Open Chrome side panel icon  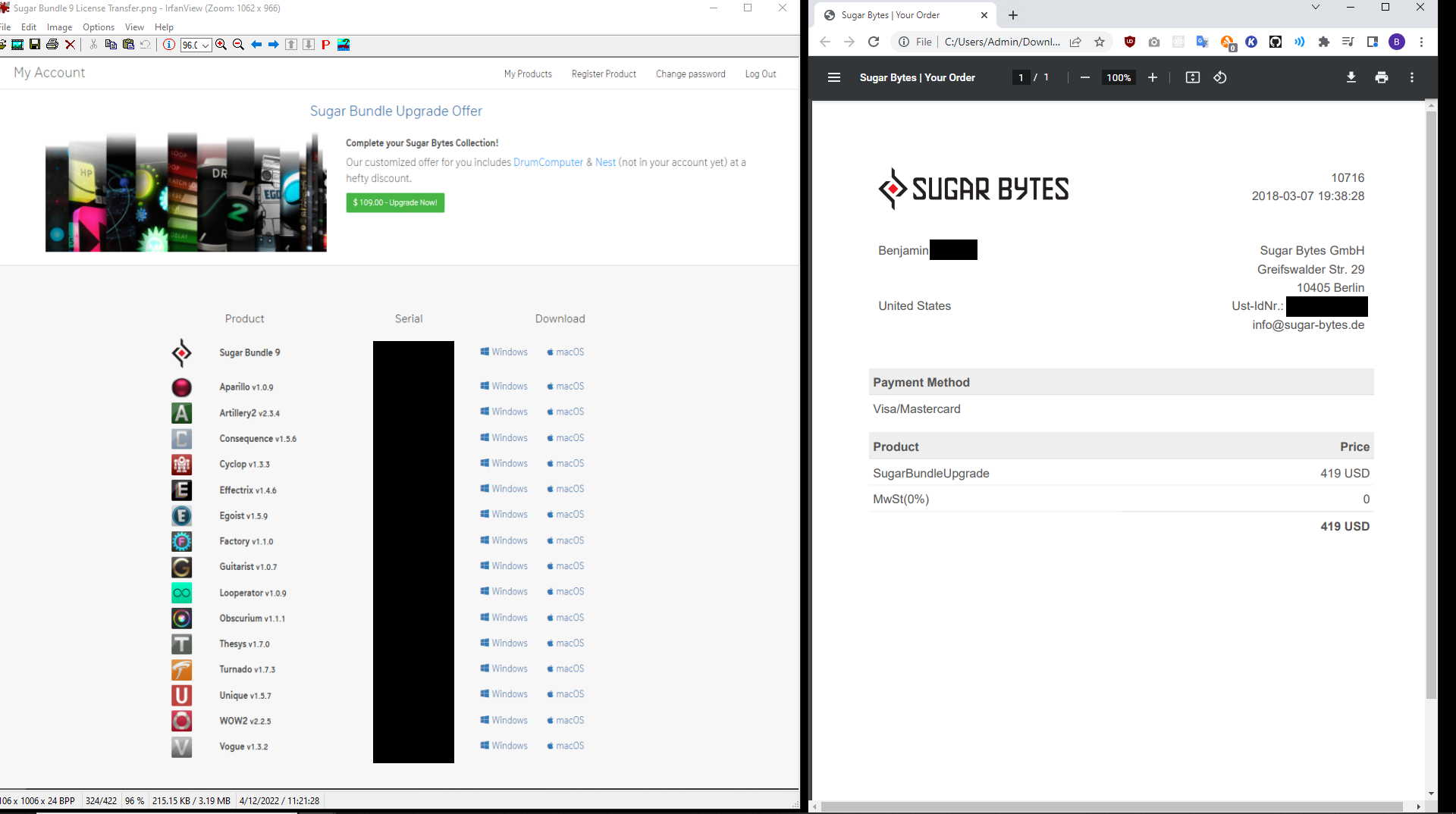(x=1373, y=42)
